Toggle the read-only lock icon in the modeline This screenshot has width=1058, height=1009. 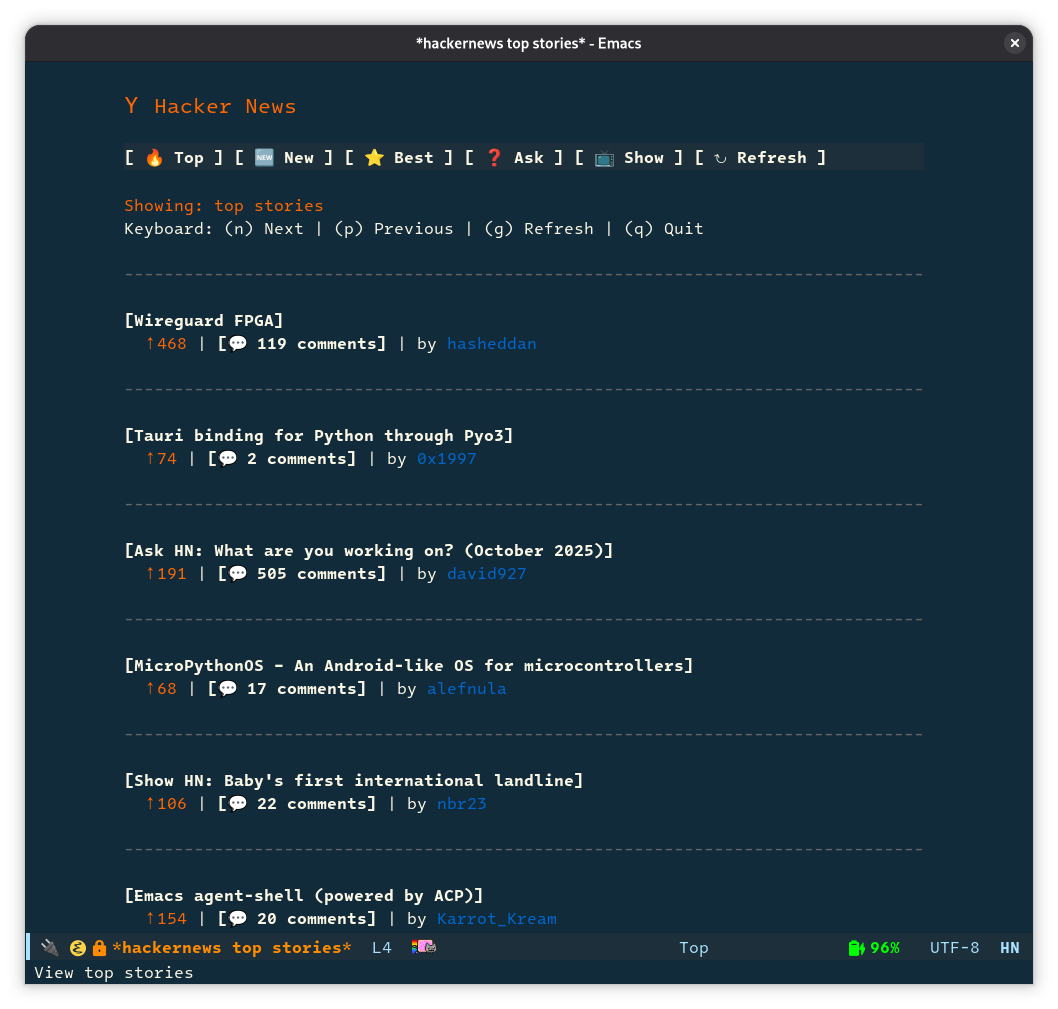click(x=100, y=947)
